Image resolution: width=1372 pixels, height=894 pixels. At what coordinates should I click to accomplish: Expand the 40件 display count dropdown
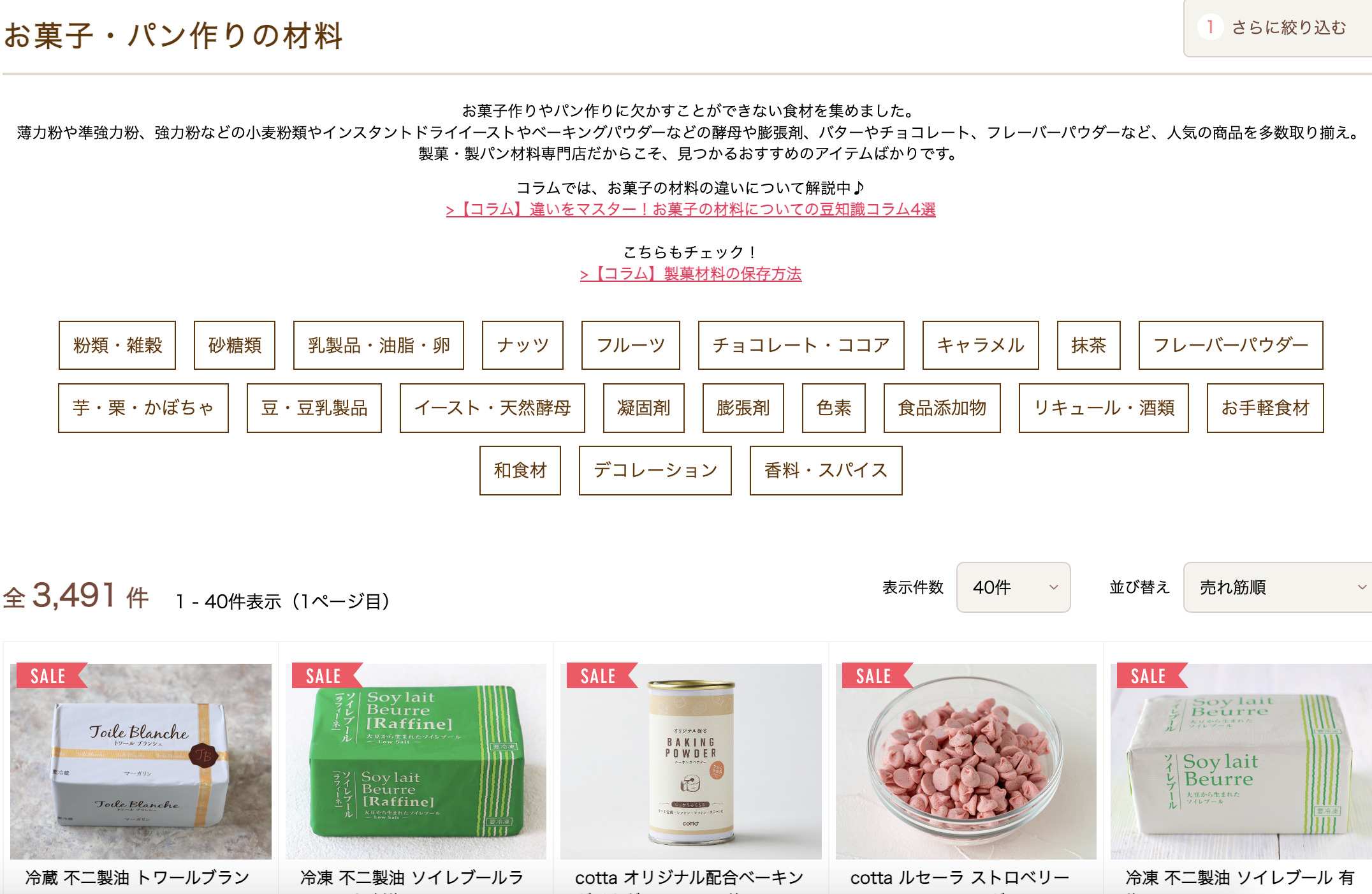pos(1014,587)
